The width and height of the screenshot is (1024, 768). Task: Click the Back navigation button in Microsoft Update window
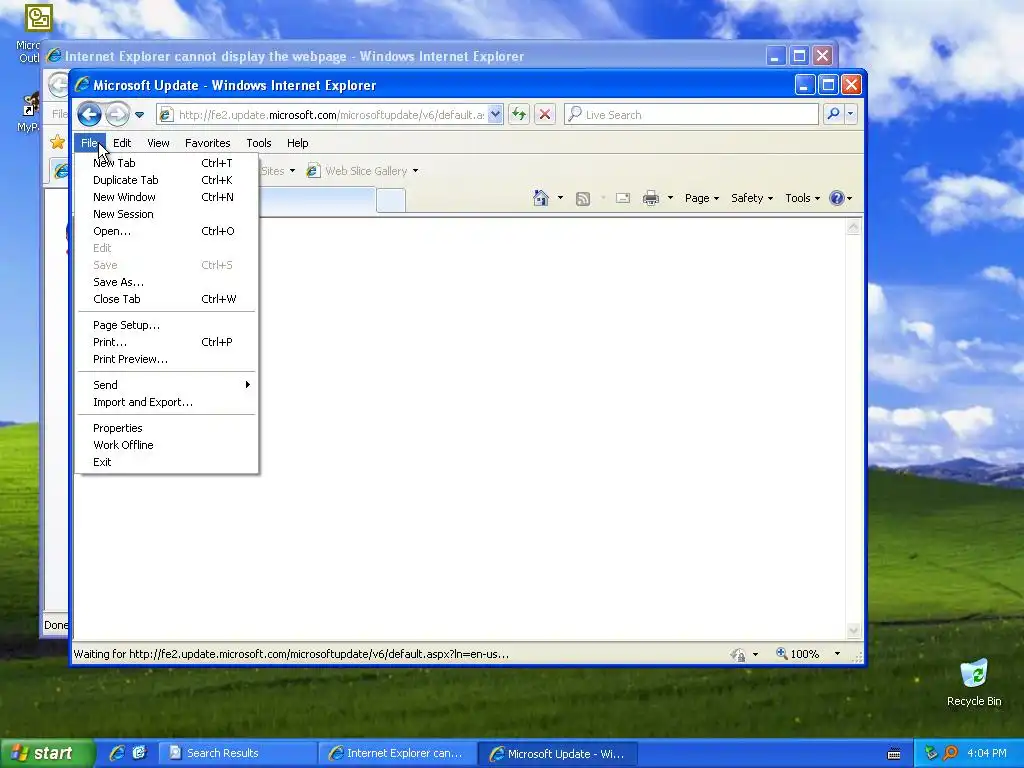pos(89,115)
